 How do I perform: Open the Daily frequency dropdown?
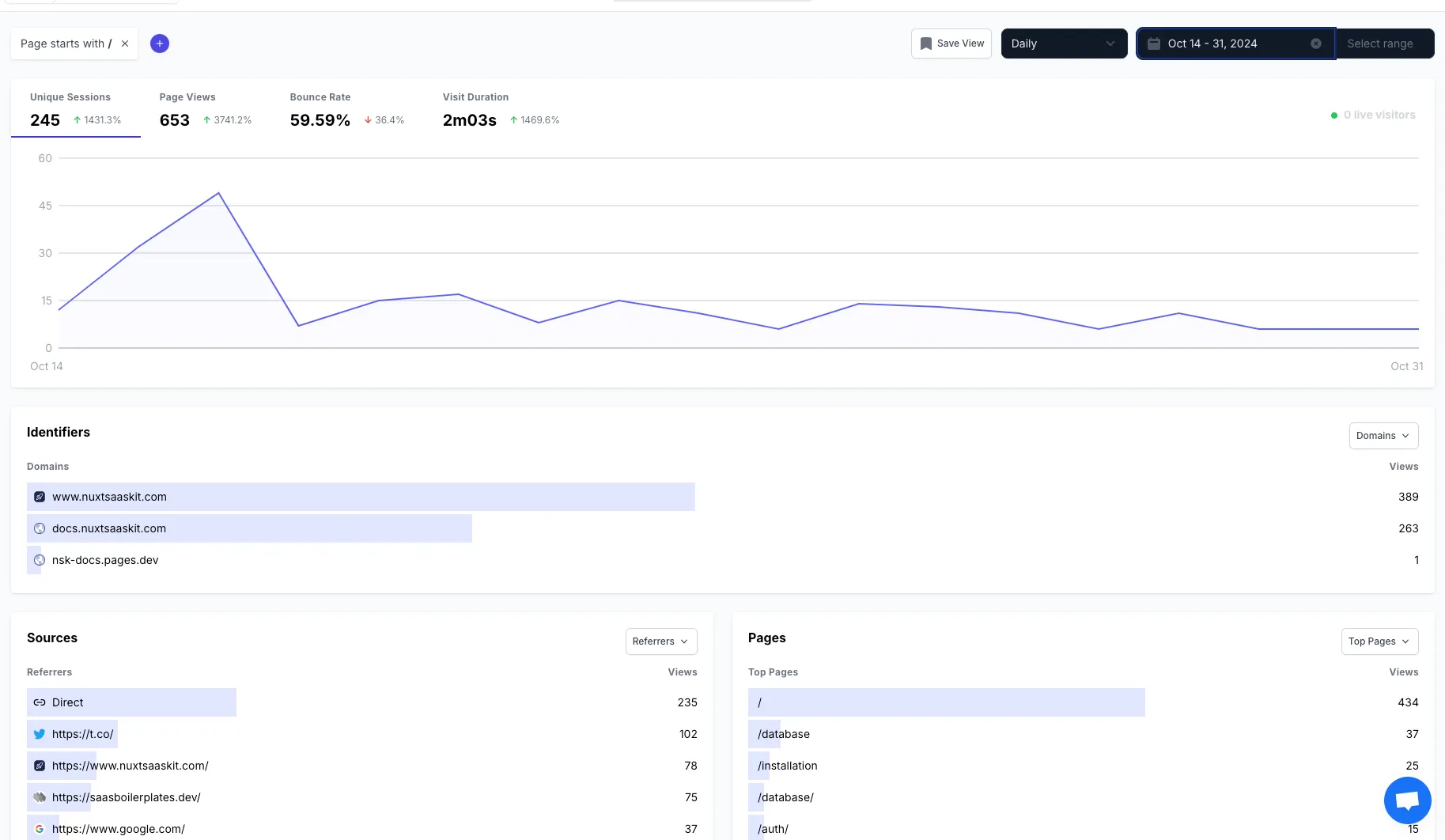tap(1064, 44)
